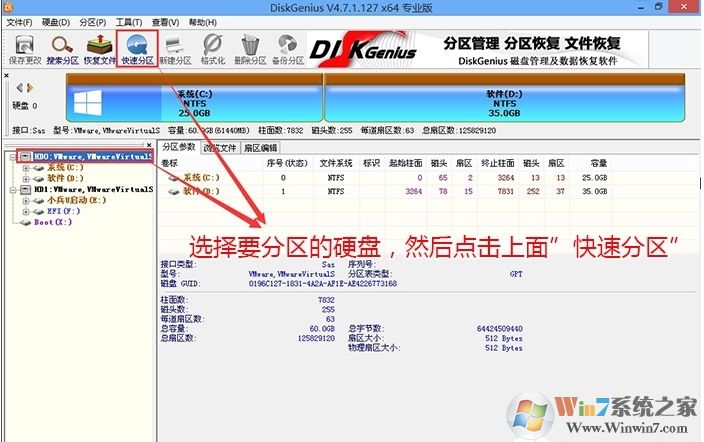The width and height of the screenshot is (704, 442).
Task: Click the DiskGenius banner logo
Action: click(363, 49)
